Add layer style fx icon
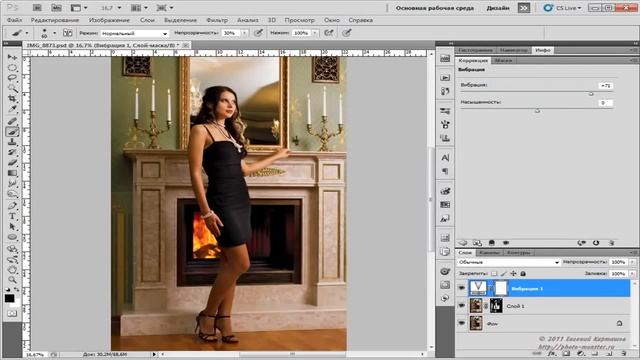 tap(552, 353)
